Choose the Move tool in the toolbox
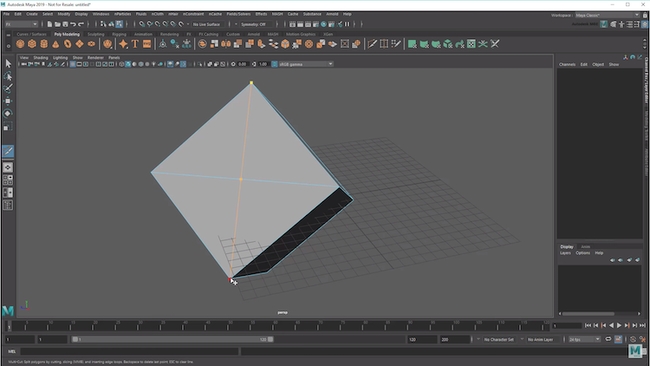Screen dimensions: 650x366 (8, 101)
